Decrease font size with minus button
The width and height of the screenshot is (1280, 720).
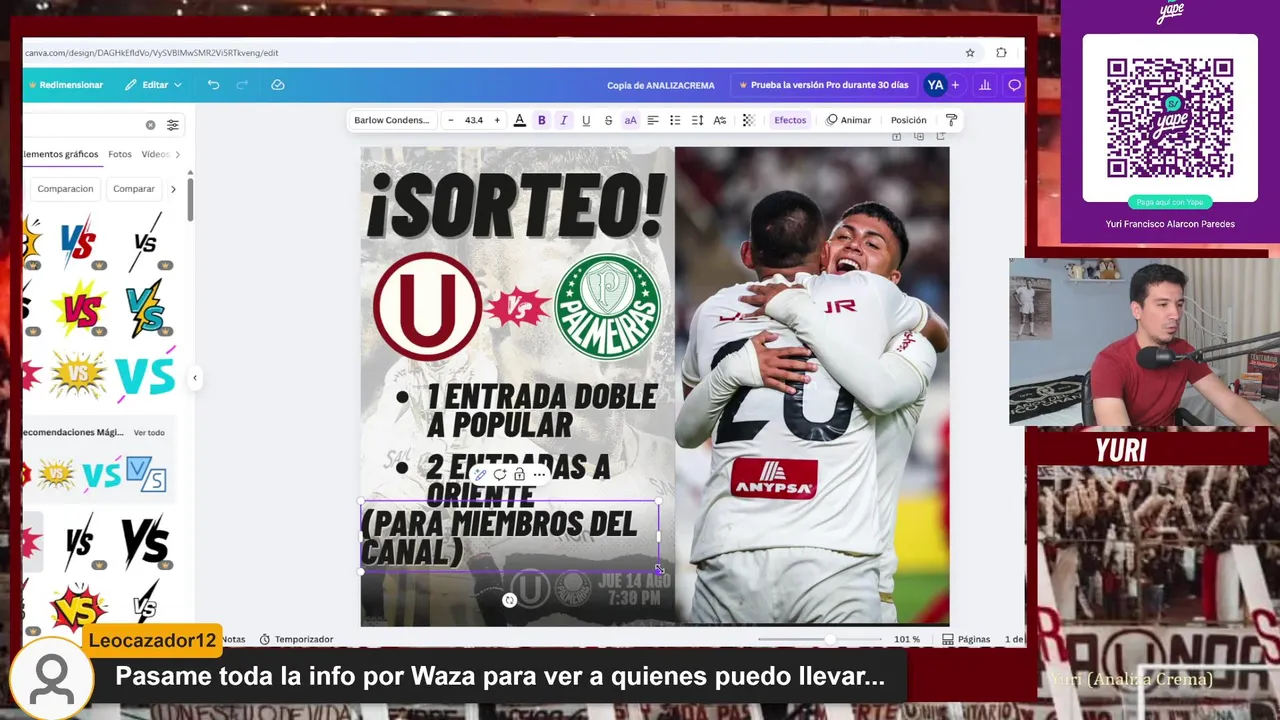(450, 120)
